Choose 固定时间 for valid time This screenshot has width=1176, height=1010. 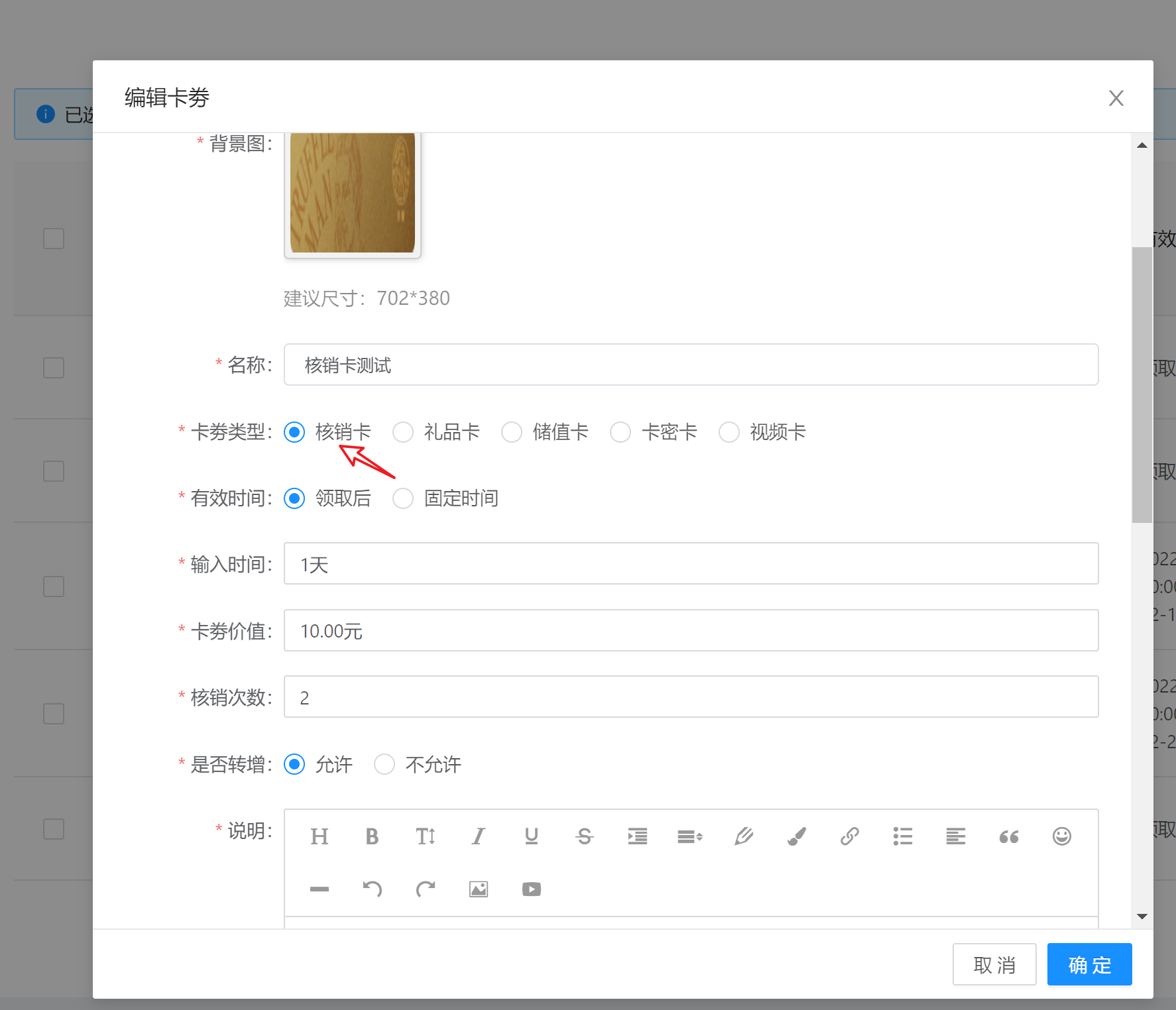403,498
